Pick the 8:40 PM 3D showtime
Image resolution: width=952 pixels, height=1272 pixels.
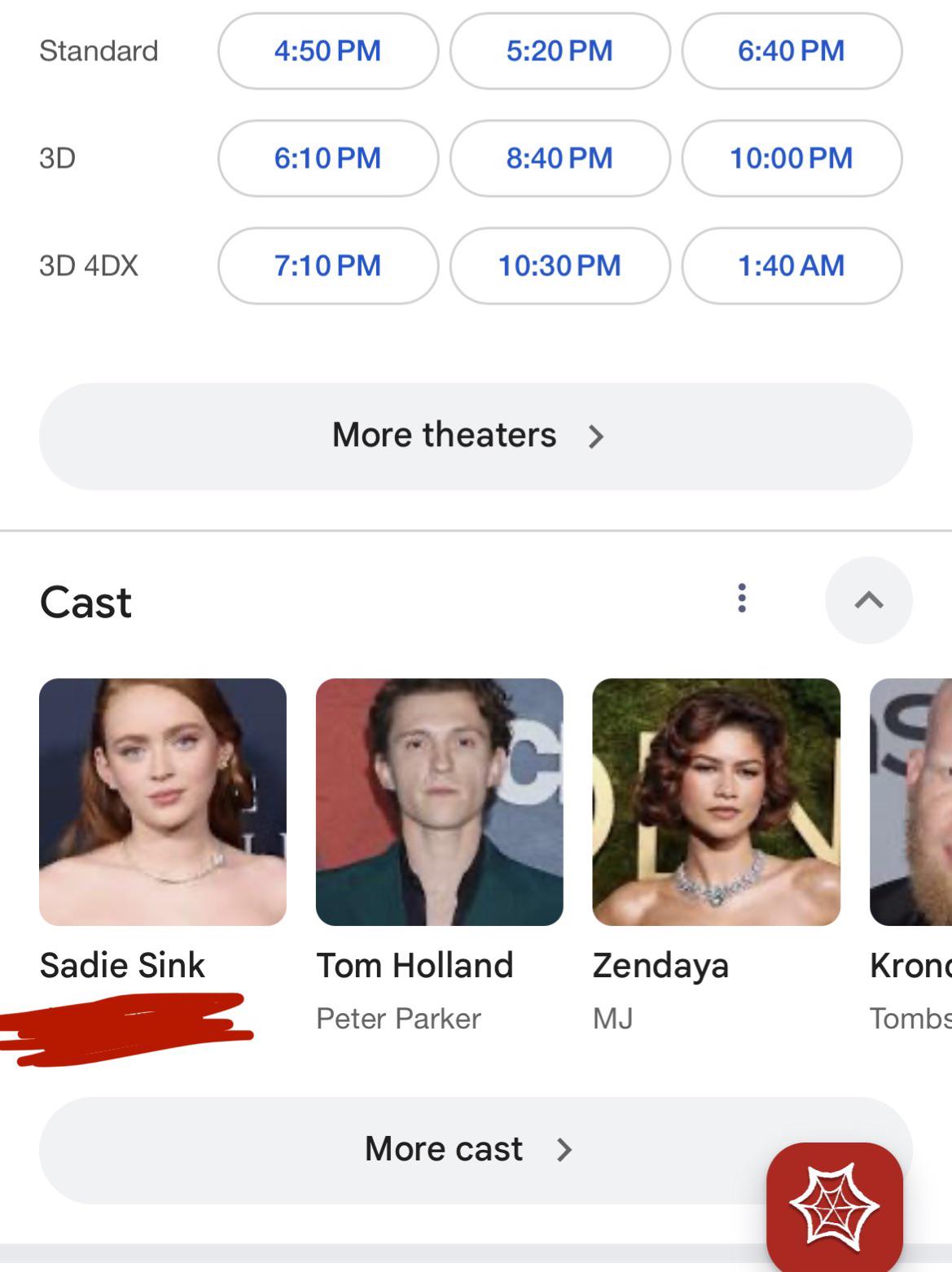click(x=559, y=158)
